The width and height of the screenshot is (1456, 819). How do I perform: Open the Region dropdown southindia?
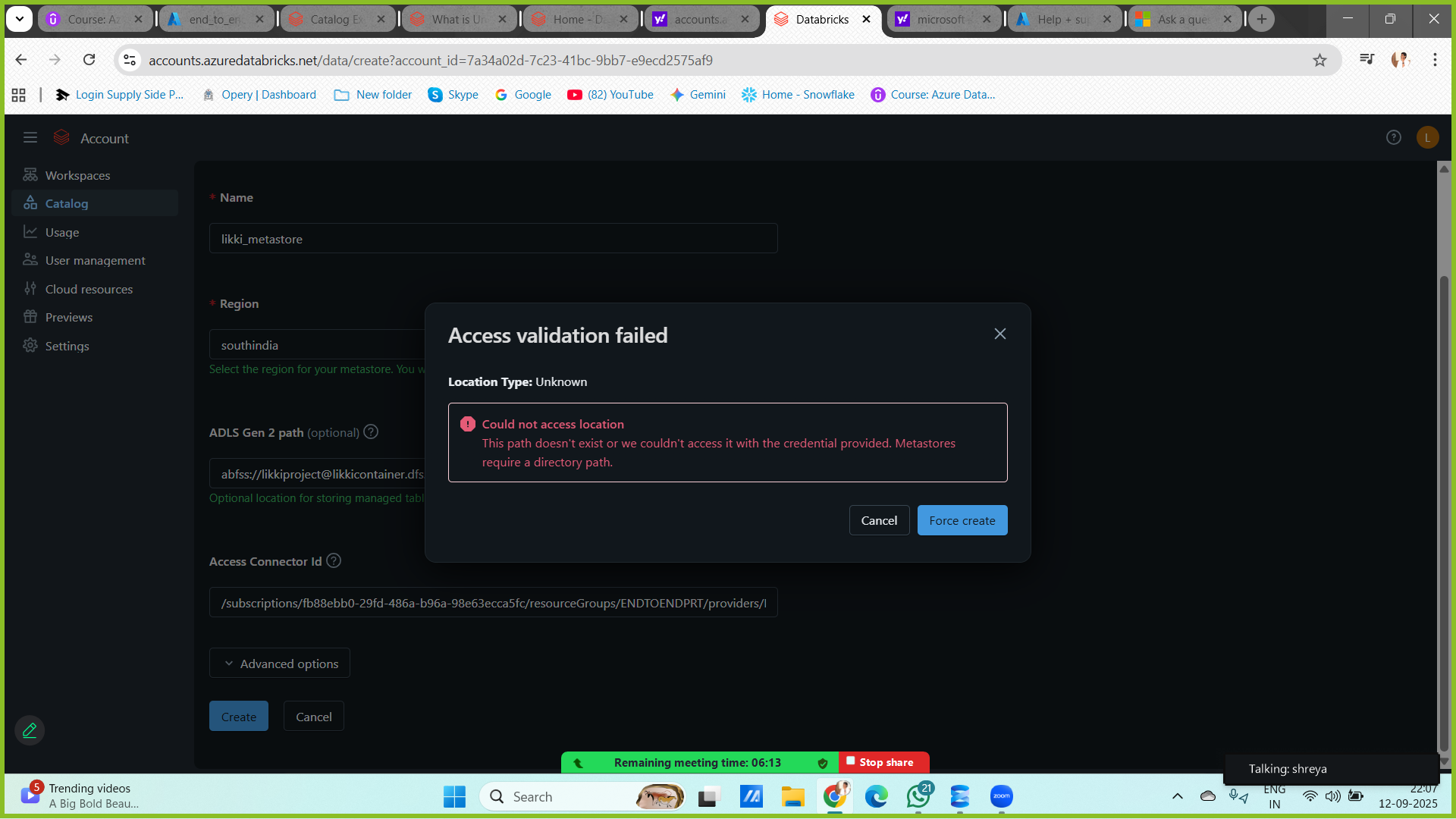click(x=317, y=345)
